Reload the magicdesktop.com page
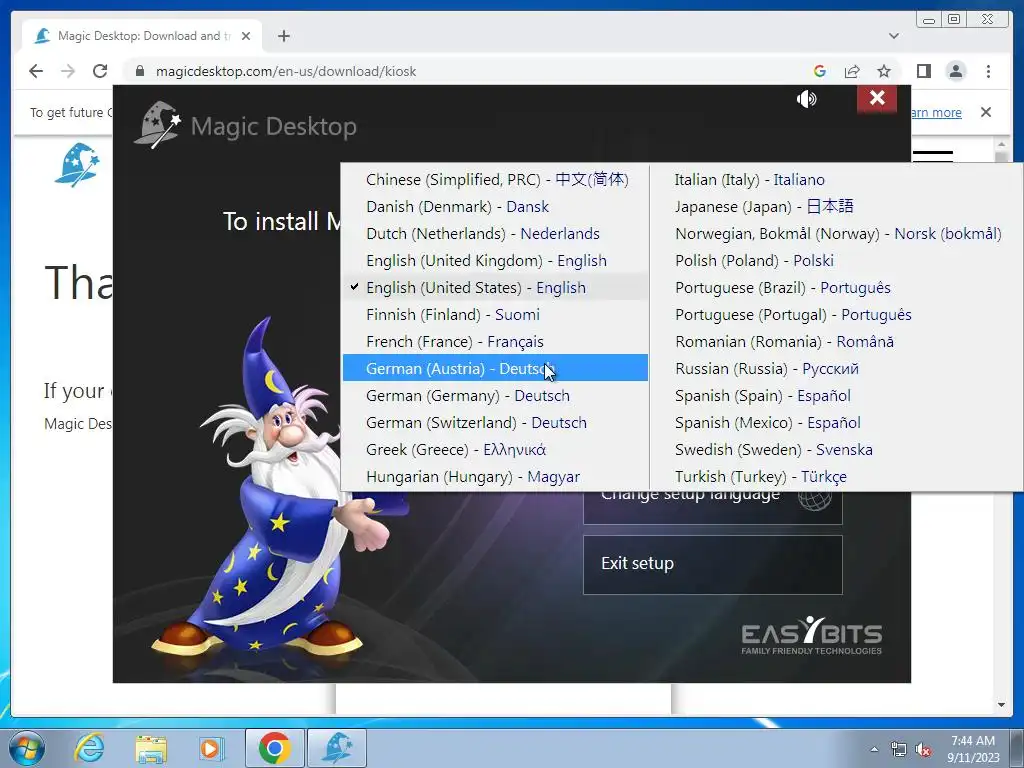This screenshot has height=768, width=1024. click(100, 71)
